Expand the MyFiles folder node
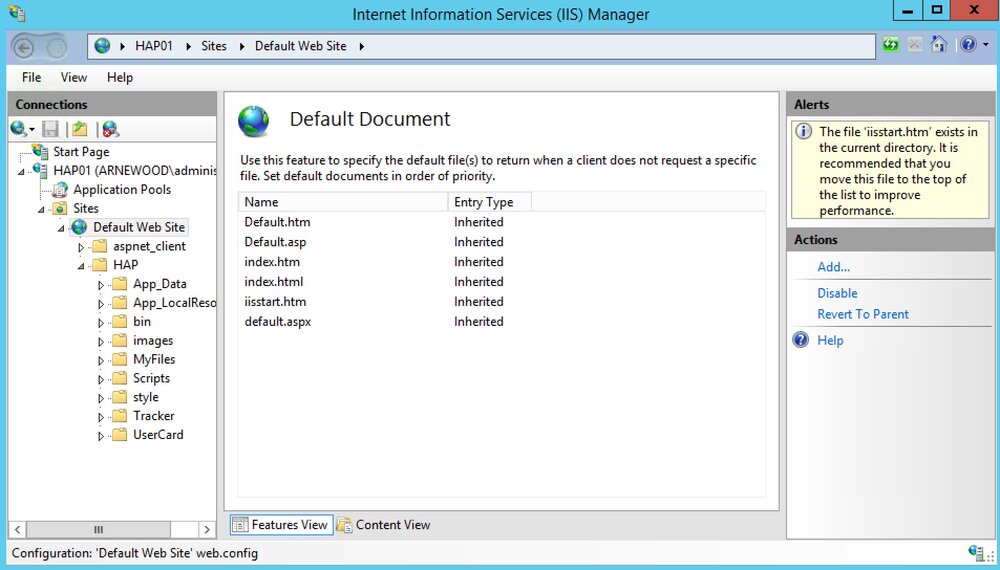Viewport: 1000px width, 570px height. point(101,360)
